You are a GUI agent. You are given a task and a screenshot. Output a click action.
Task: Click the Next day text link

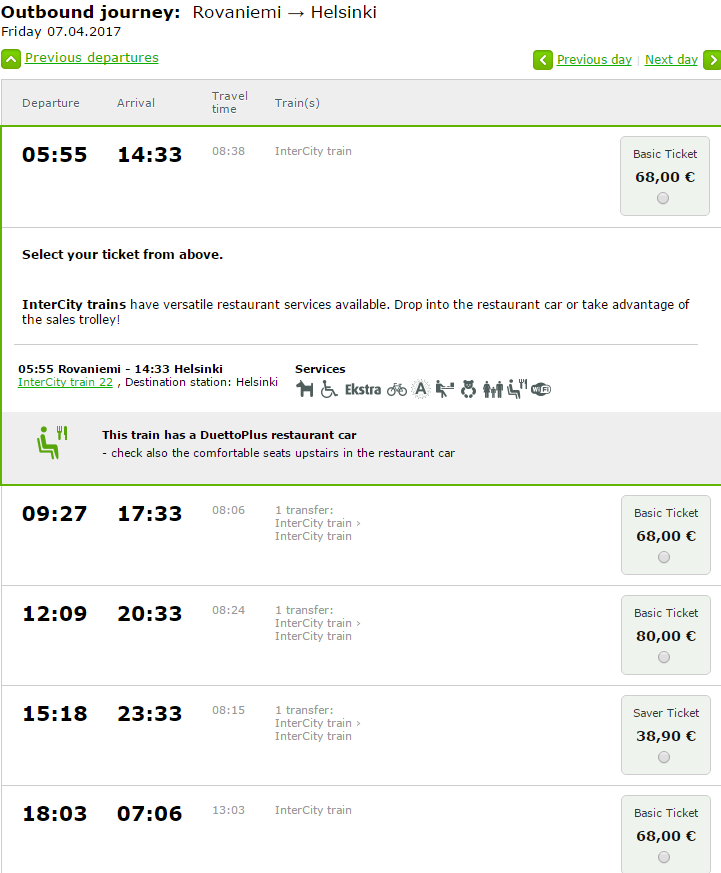[x=671, y=60]
